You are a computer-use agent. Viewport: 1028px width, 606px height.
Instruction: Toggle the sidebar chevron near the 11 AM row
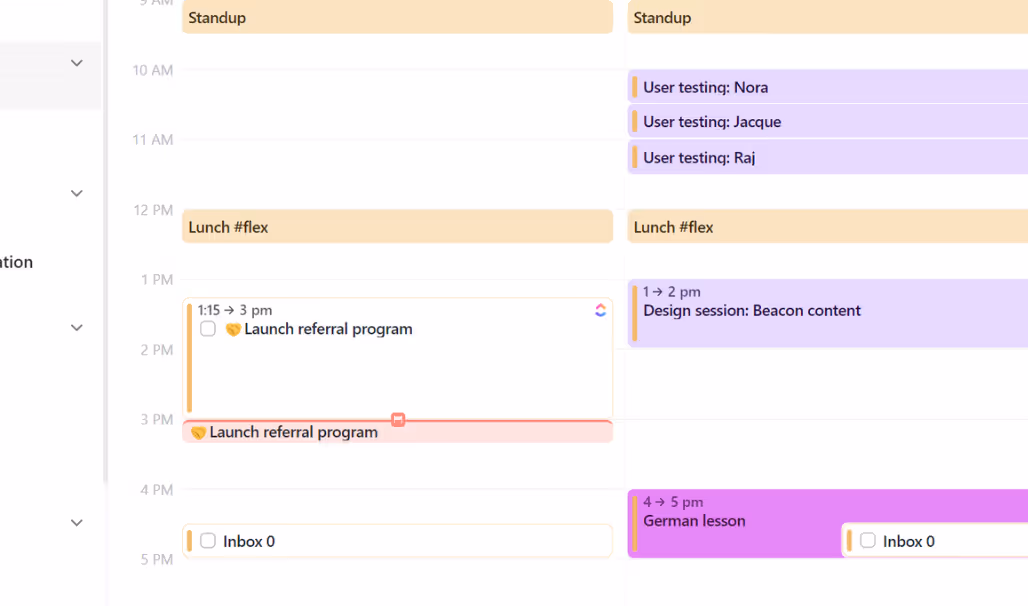[x=77, y=193]
